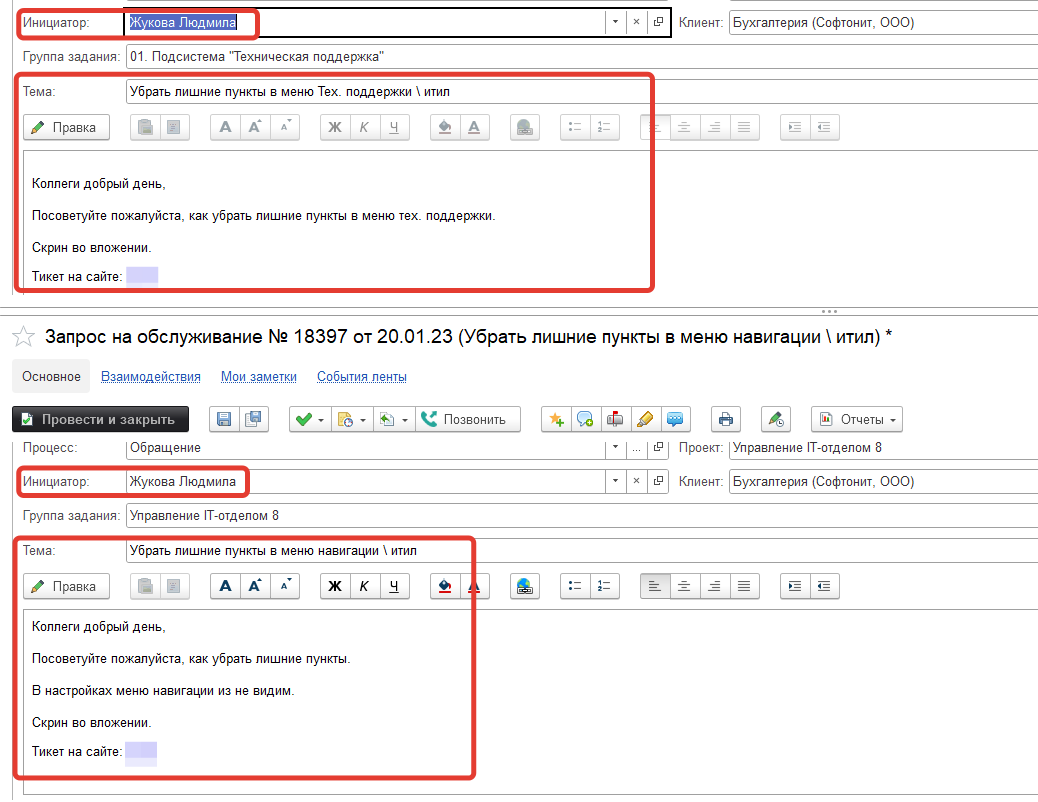Image resolution: width=1038 pixels, height=802 pixels.
Task: Click the print icon in request toolbar
Action: coord(726,420)
